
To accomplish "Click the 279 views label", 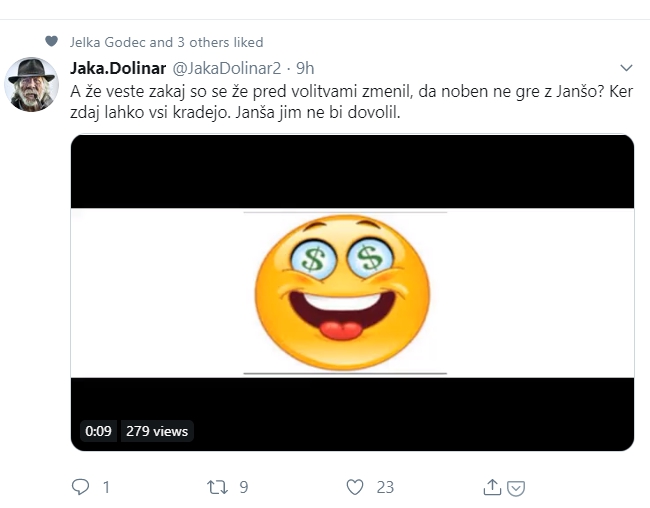I will click(157, 431).
